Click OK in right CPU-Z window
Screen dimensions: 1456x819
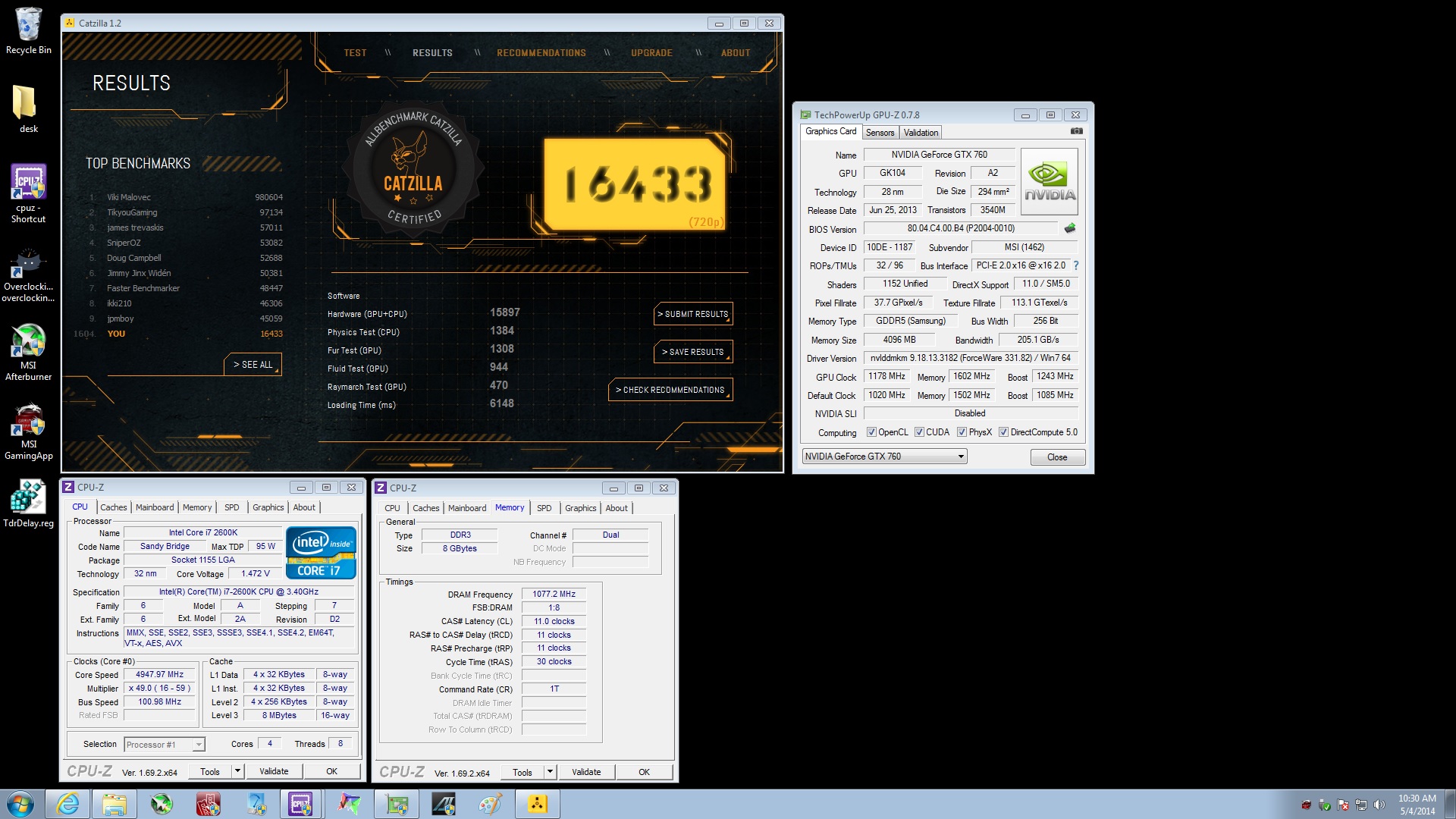click(x=644, y=772)
